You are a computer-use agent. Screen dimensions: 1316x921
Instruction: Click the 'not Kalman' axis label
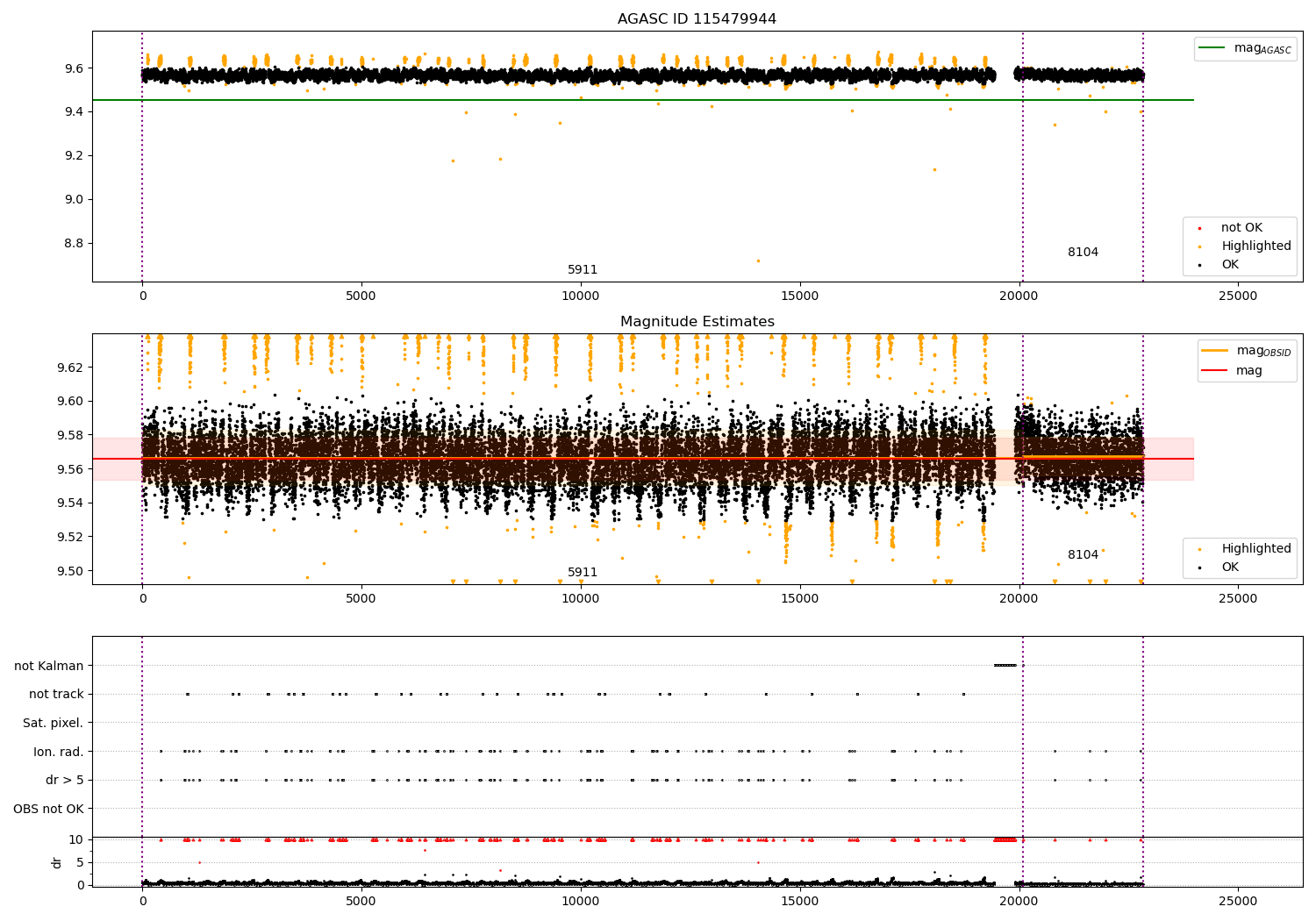point(48,666)
